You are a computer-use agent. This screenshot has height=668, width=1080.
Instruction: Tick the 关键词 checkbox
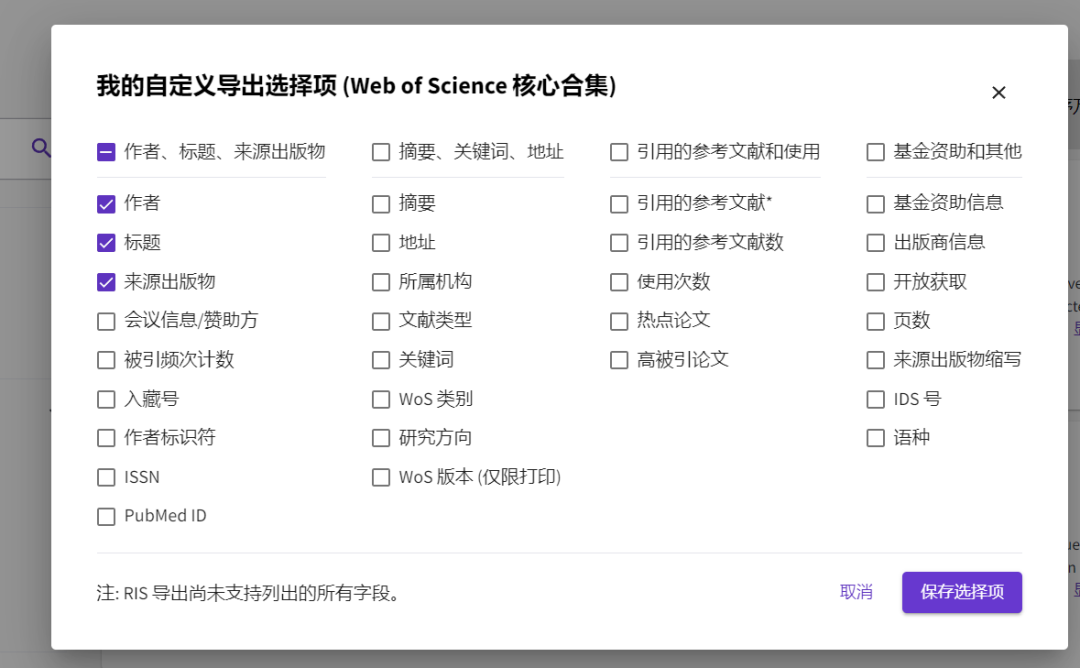[x=381, y=360]
